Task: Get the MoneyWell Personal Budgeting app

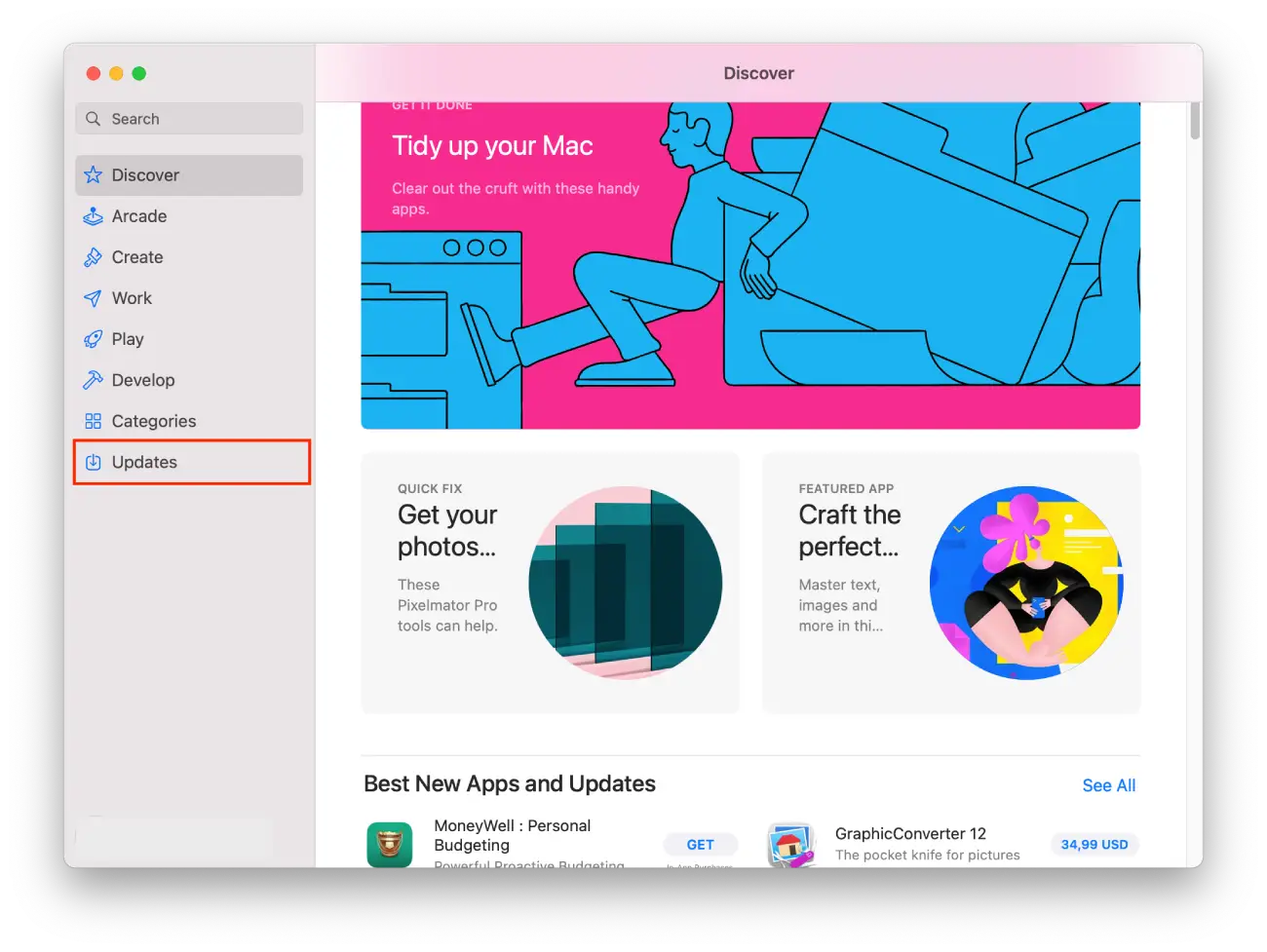Action: pos(700,845)
